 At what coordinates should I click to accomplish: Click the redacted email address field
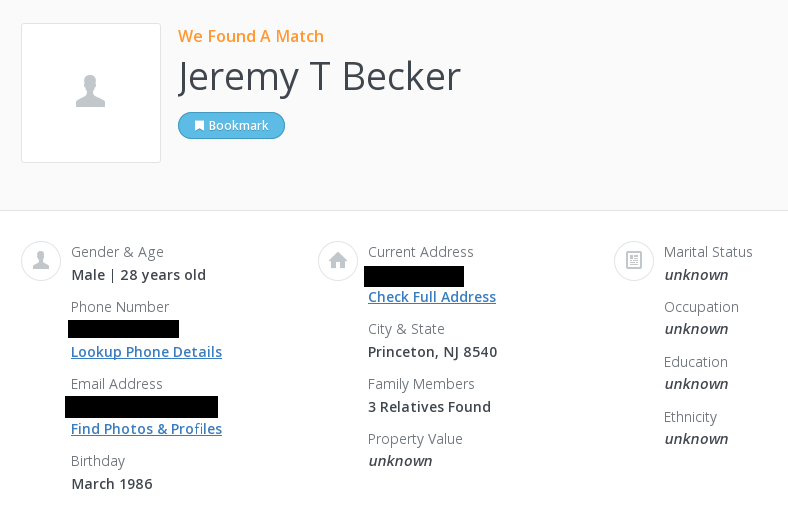[142, 407]
